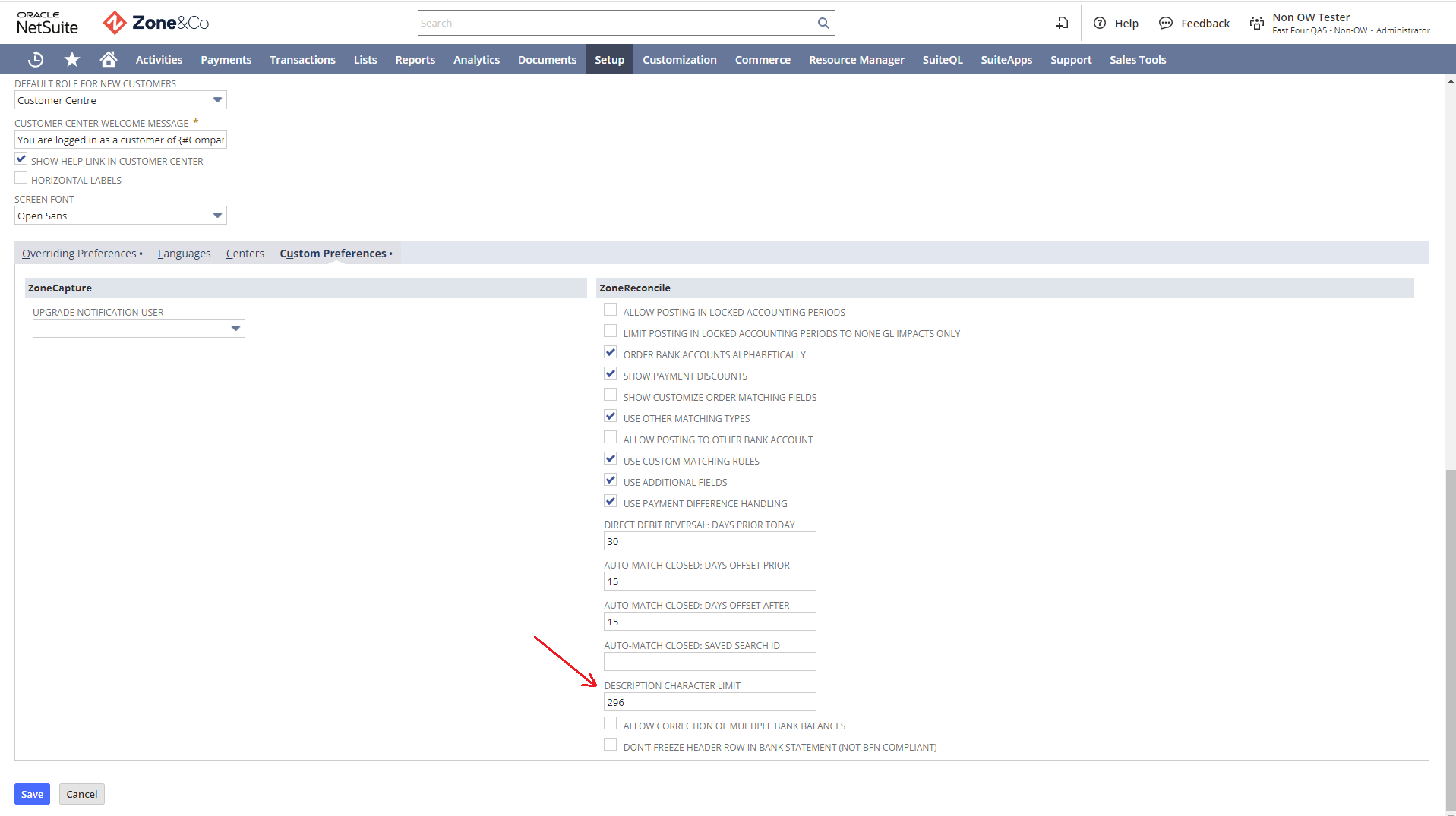Click the Help question mark icon
The width and height of the screenshot is (1456, 816).
(x=1099, y=23)
